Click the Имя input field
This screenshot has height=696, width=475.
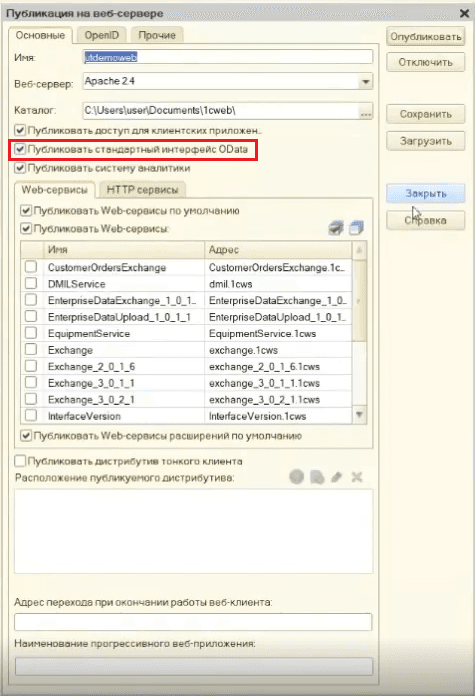(228, 57)
